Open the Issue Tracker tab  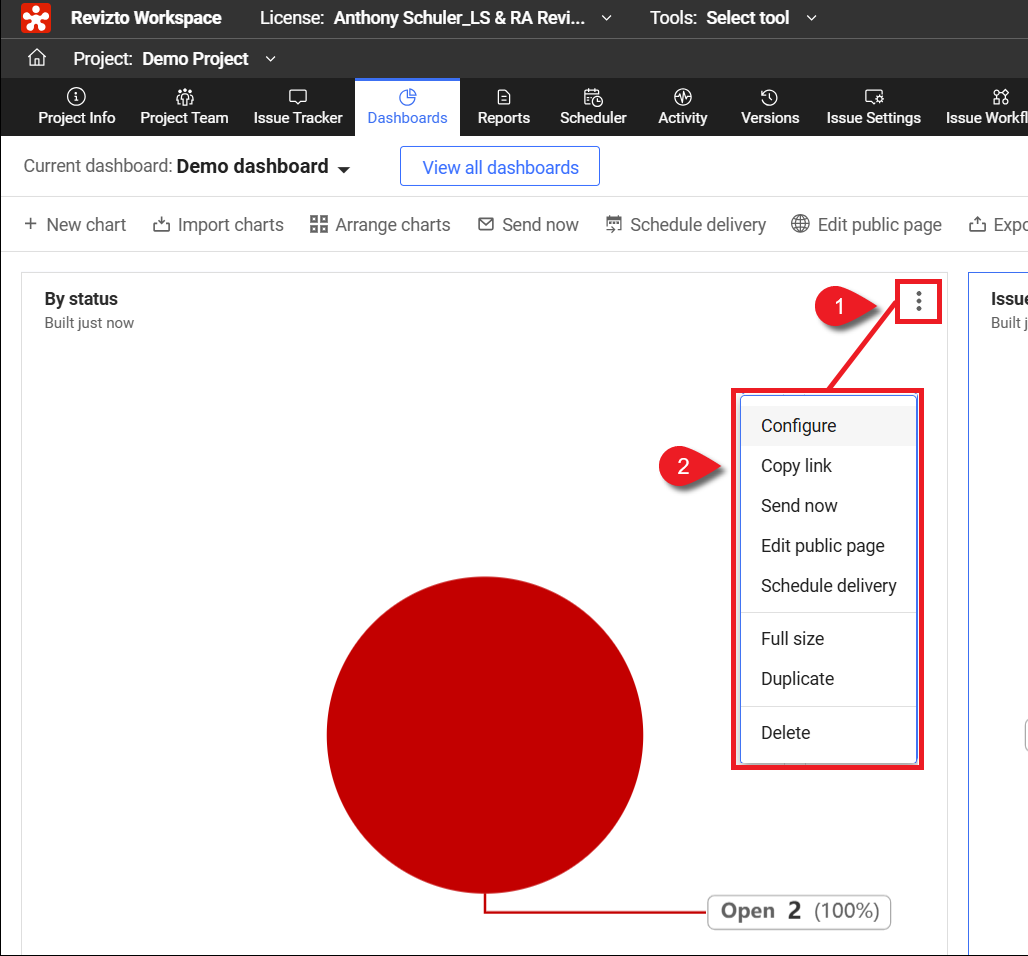coord(298,107)
